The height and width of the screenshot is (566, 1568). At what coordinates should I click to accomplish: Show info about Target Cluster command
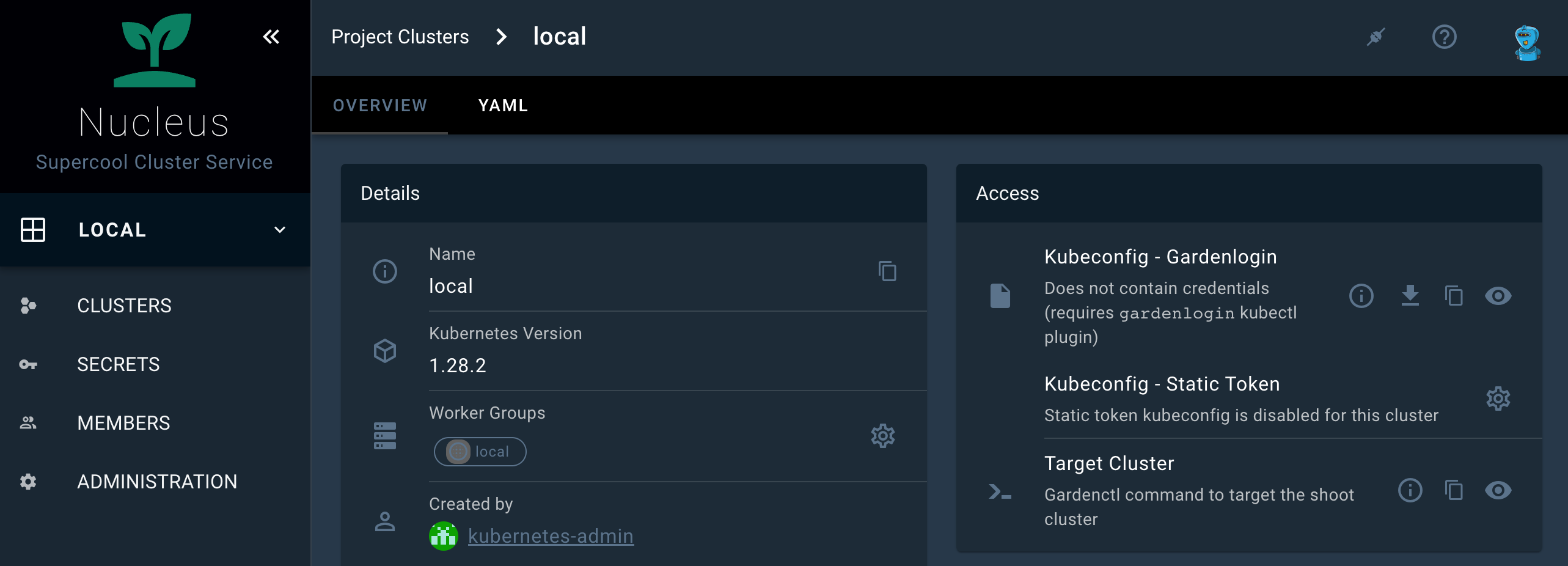tap(1410, 490)
